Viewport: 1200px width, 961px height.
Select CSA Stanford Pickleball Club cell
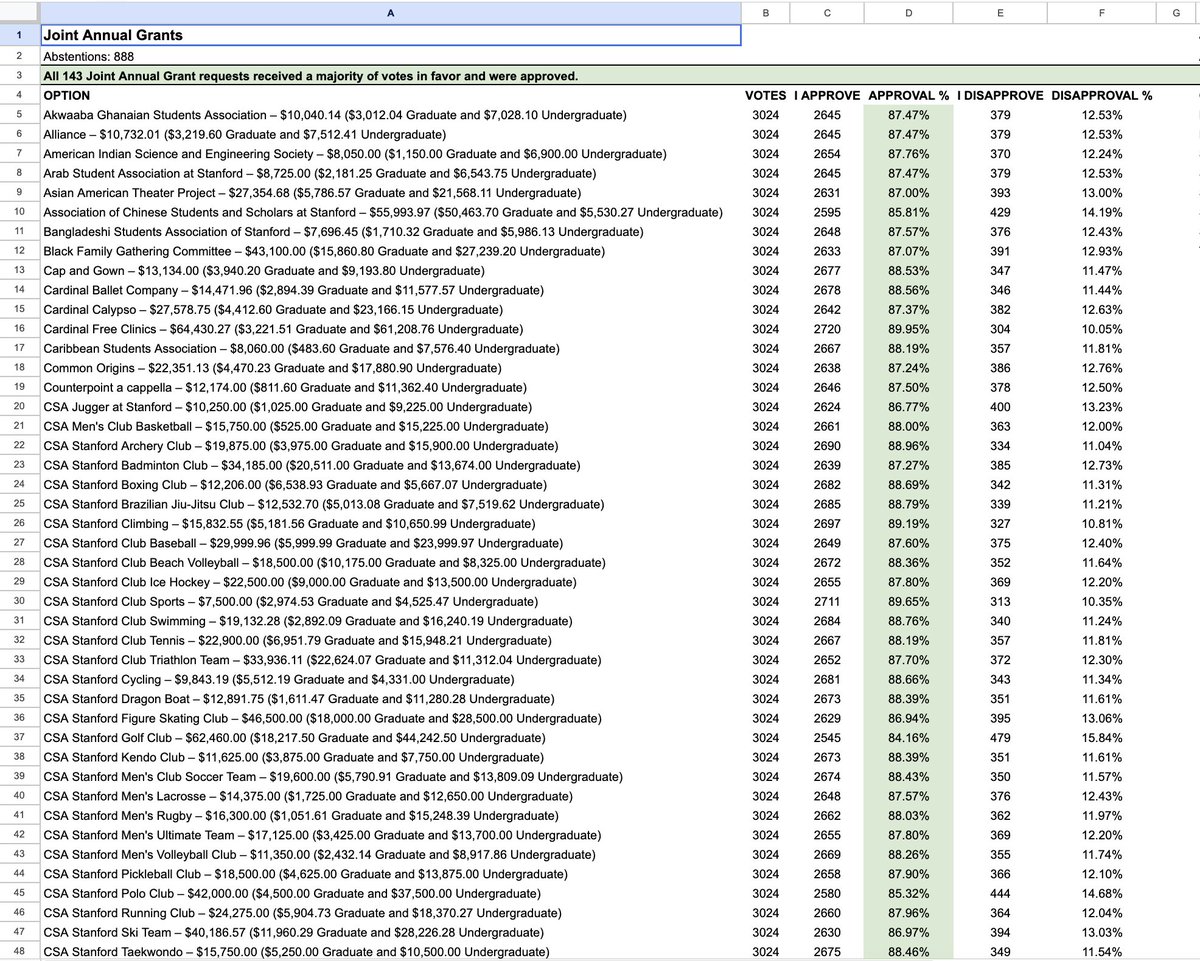390,874
